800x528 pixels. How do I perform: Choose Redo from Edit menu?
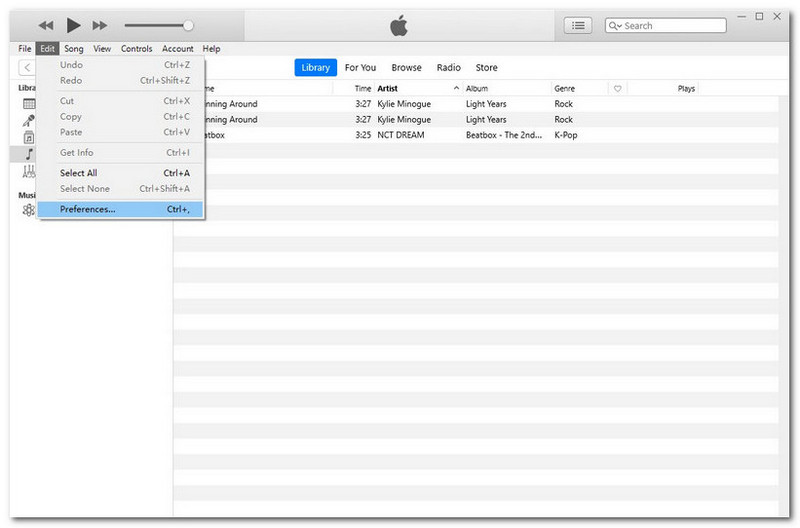(x=121, y=81)
